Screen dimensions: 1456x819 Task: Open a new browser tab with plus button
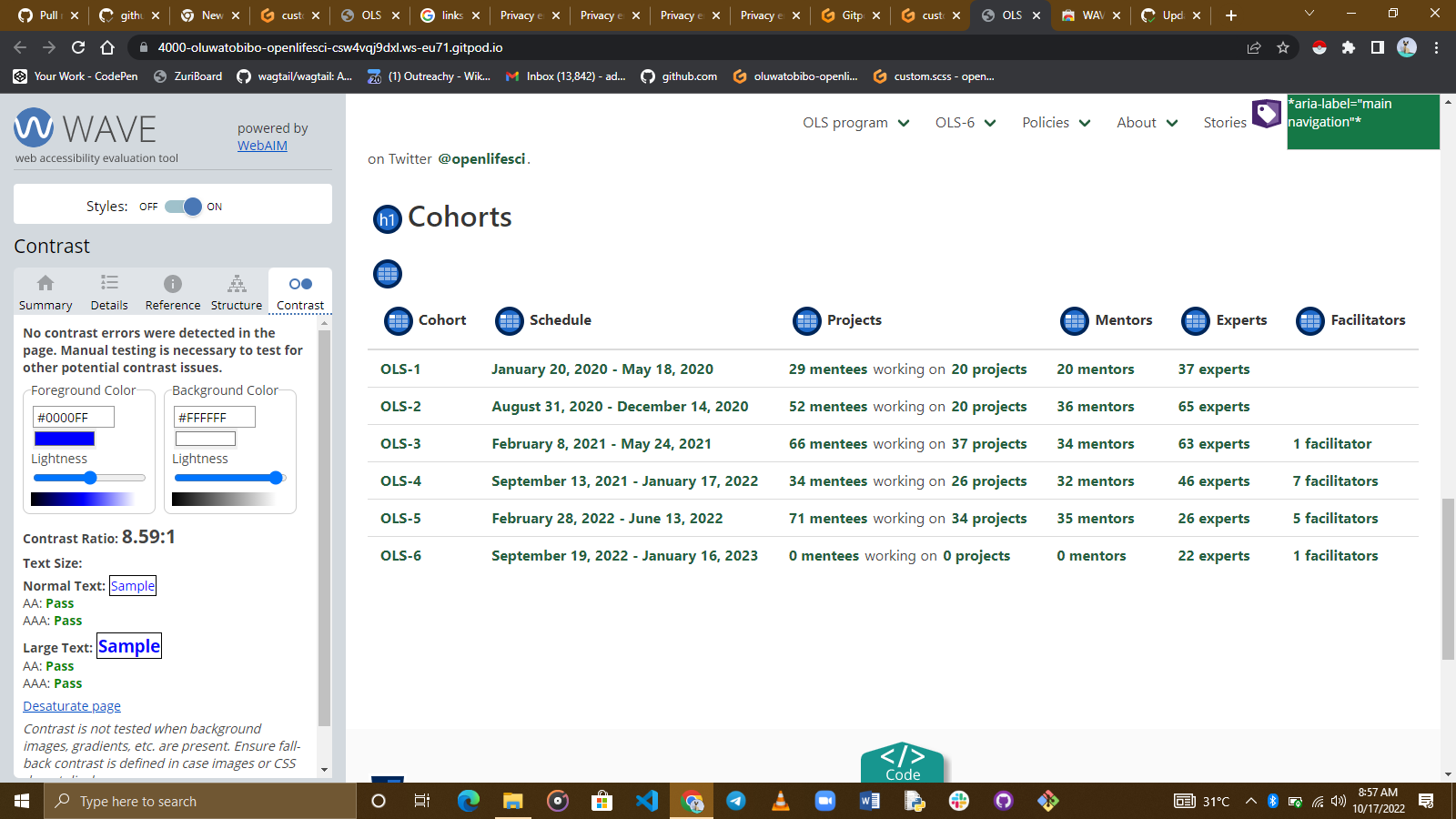[x=1230, y=15]
